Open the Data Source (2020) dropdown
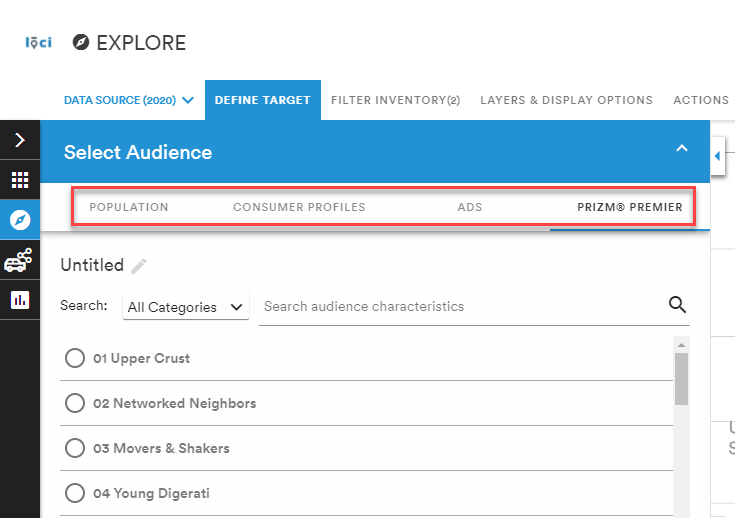735x518 pixels. coord(129,100)
